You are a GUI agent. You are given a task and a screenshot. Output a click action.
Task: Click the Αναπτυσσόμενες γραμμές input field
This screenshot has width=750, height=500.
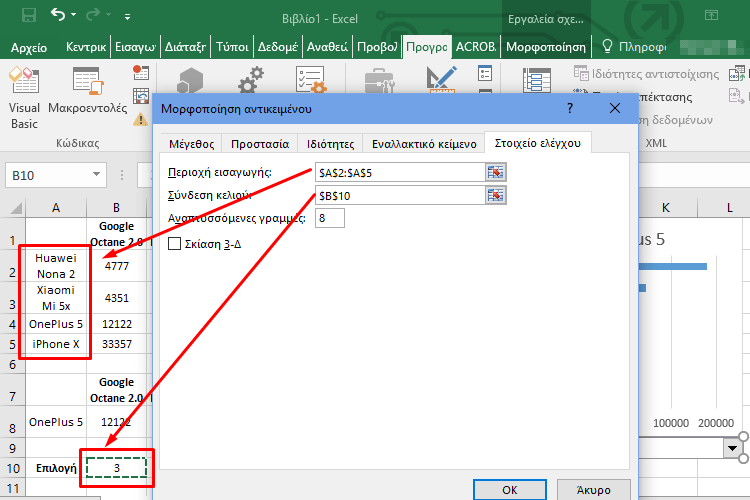(330, 218)
